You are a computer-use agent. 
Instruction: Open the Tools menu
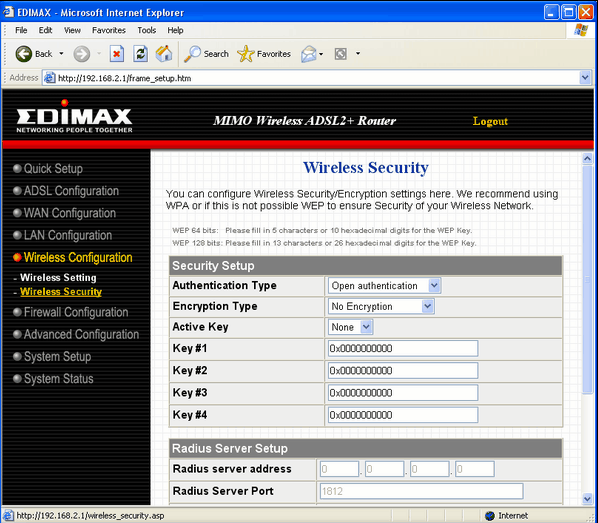coord(146,30)
